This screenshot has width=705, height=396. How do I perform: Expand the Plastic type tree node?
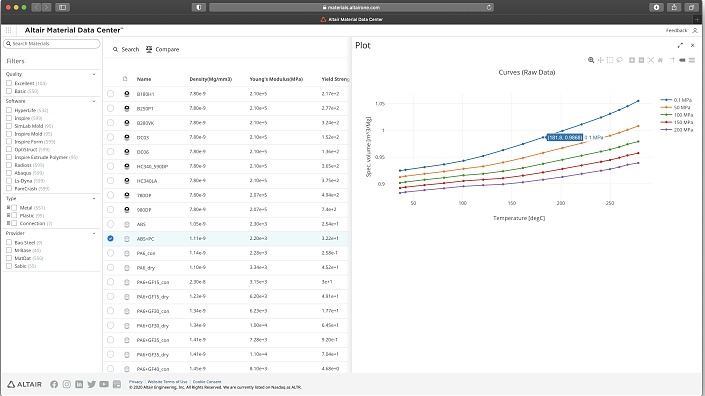[x=8, y=215]
